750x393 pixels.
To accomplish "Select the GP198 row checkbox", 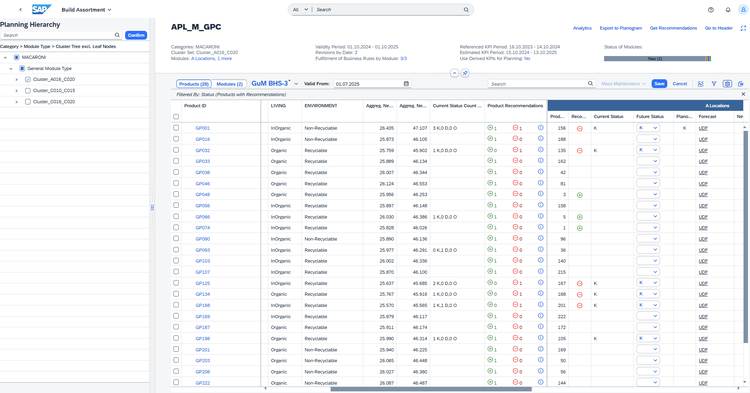I will (176, 338).
